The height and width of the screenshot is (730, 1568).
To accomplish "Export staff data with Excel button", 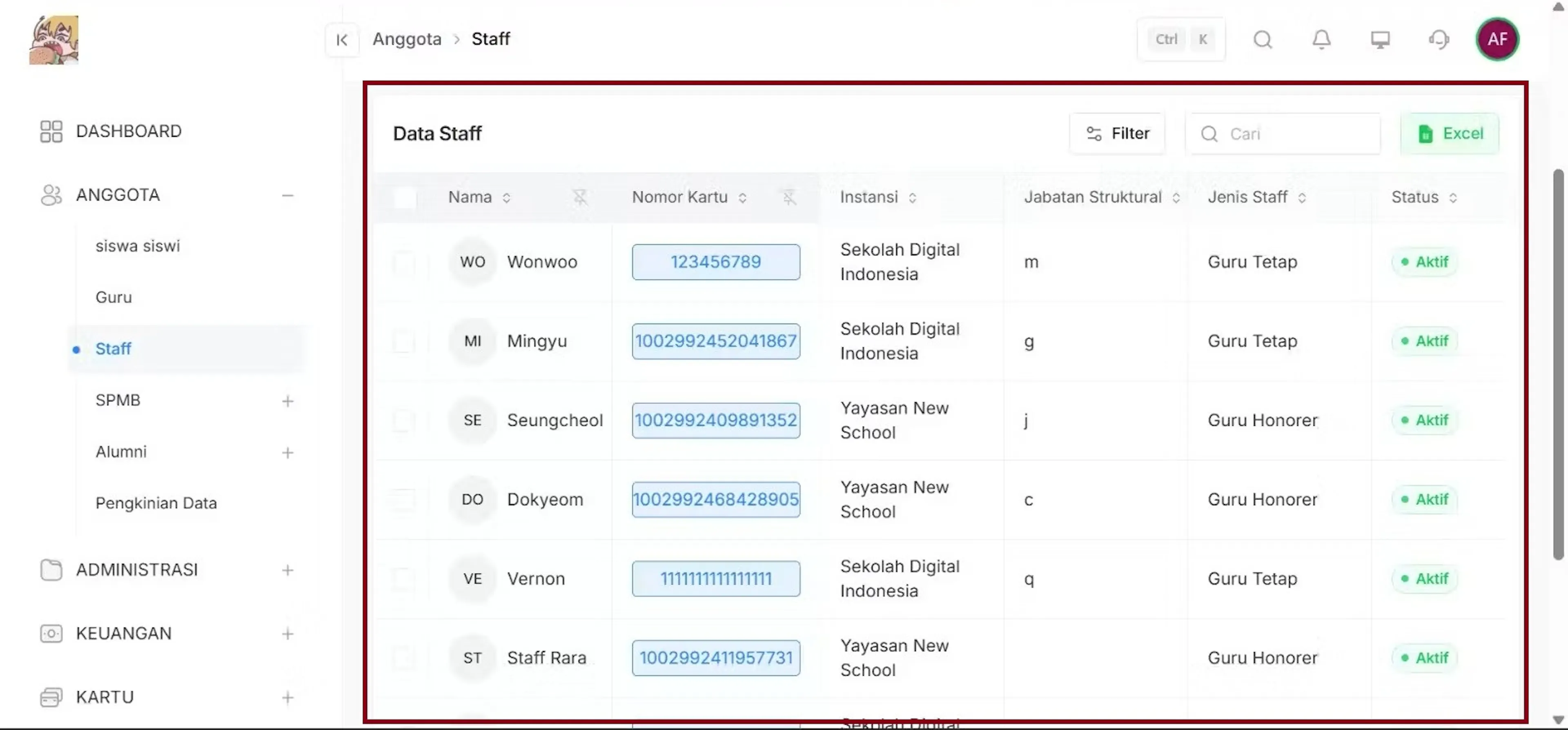I will (x=1449, y=134).
